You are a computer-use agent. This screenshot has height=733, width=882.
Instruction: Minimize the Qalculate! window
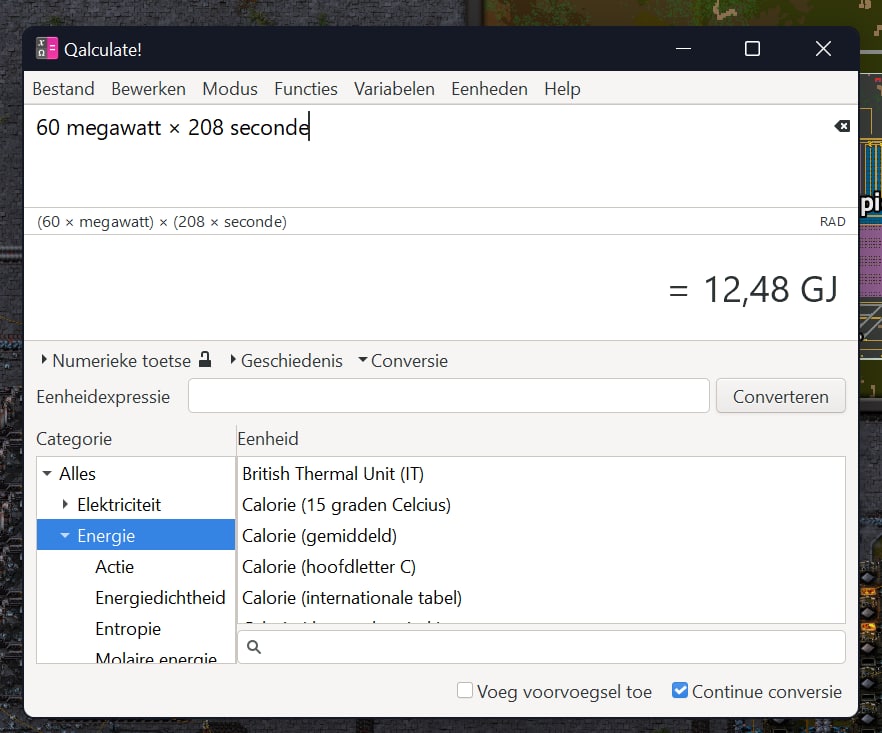pyautogui.click(x=683, y=48)
